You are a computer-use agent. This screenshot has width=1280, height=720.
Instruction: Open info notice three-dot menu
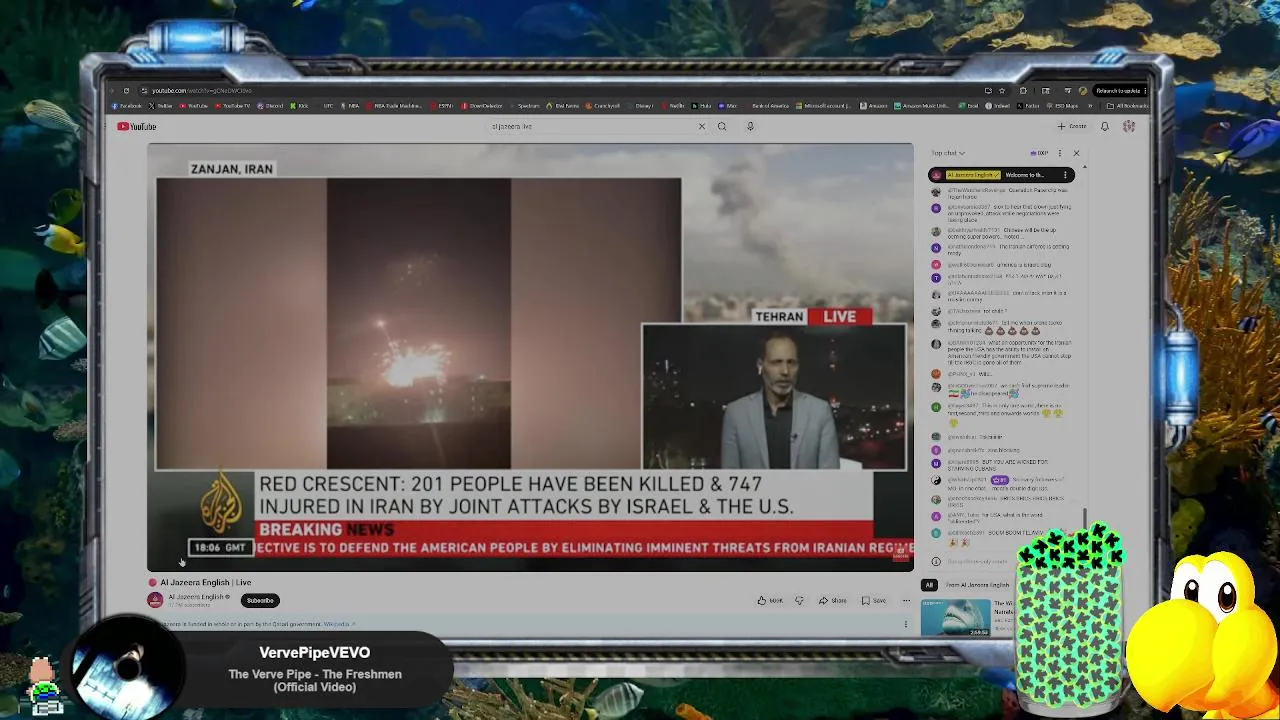click(906, 624)
